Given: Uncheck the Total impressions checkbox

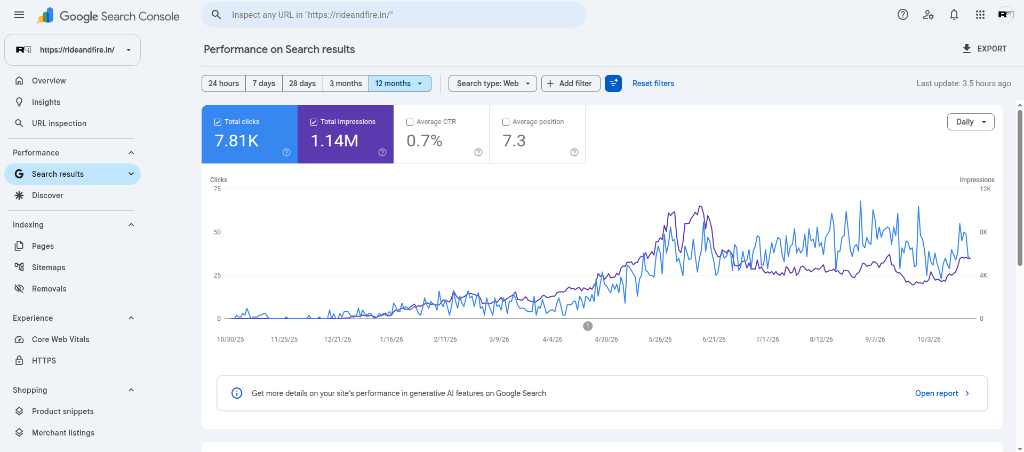Looking at the screenshot, I should click(313, 122).
